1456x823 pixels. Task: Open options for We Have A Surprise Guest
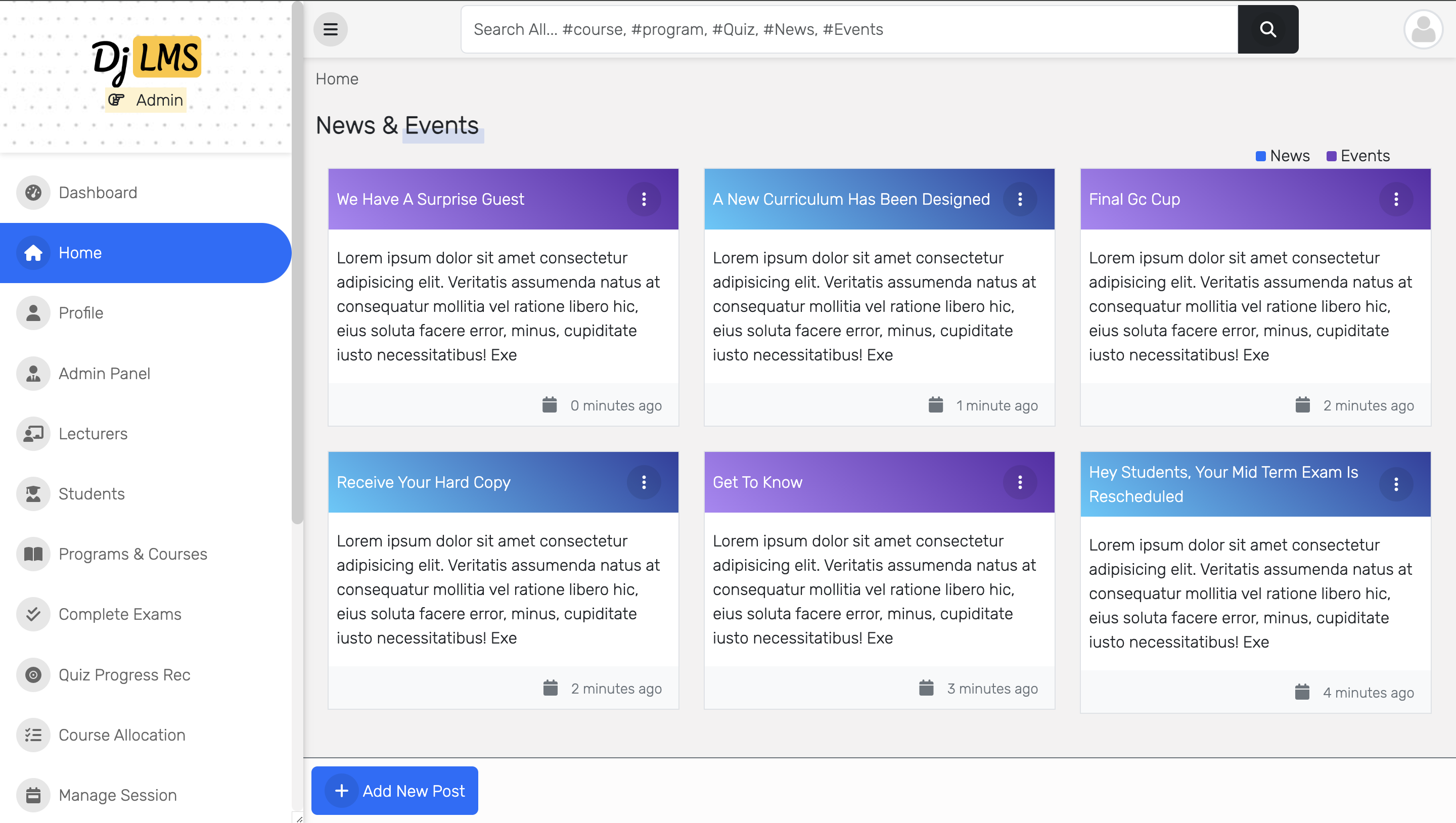(x=644, y=199)
